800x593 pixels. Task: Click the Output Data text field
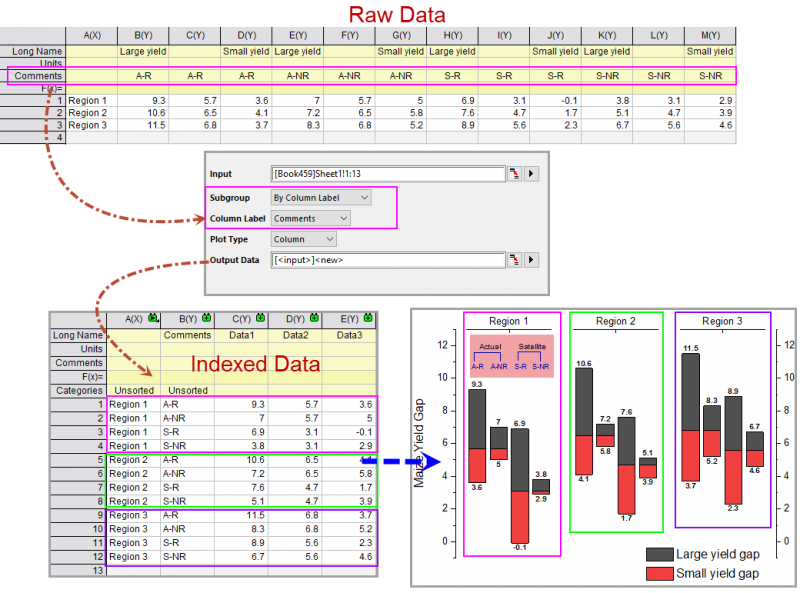388,260
